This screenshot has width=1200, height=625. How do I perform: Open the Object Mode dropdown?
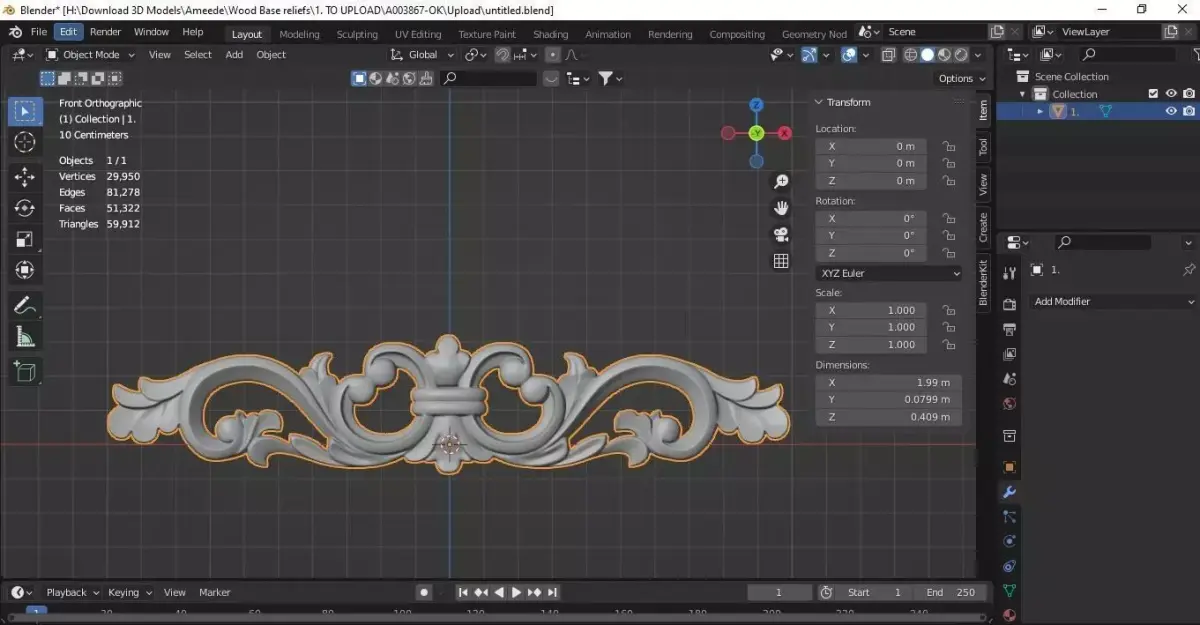tap(90, 55)
